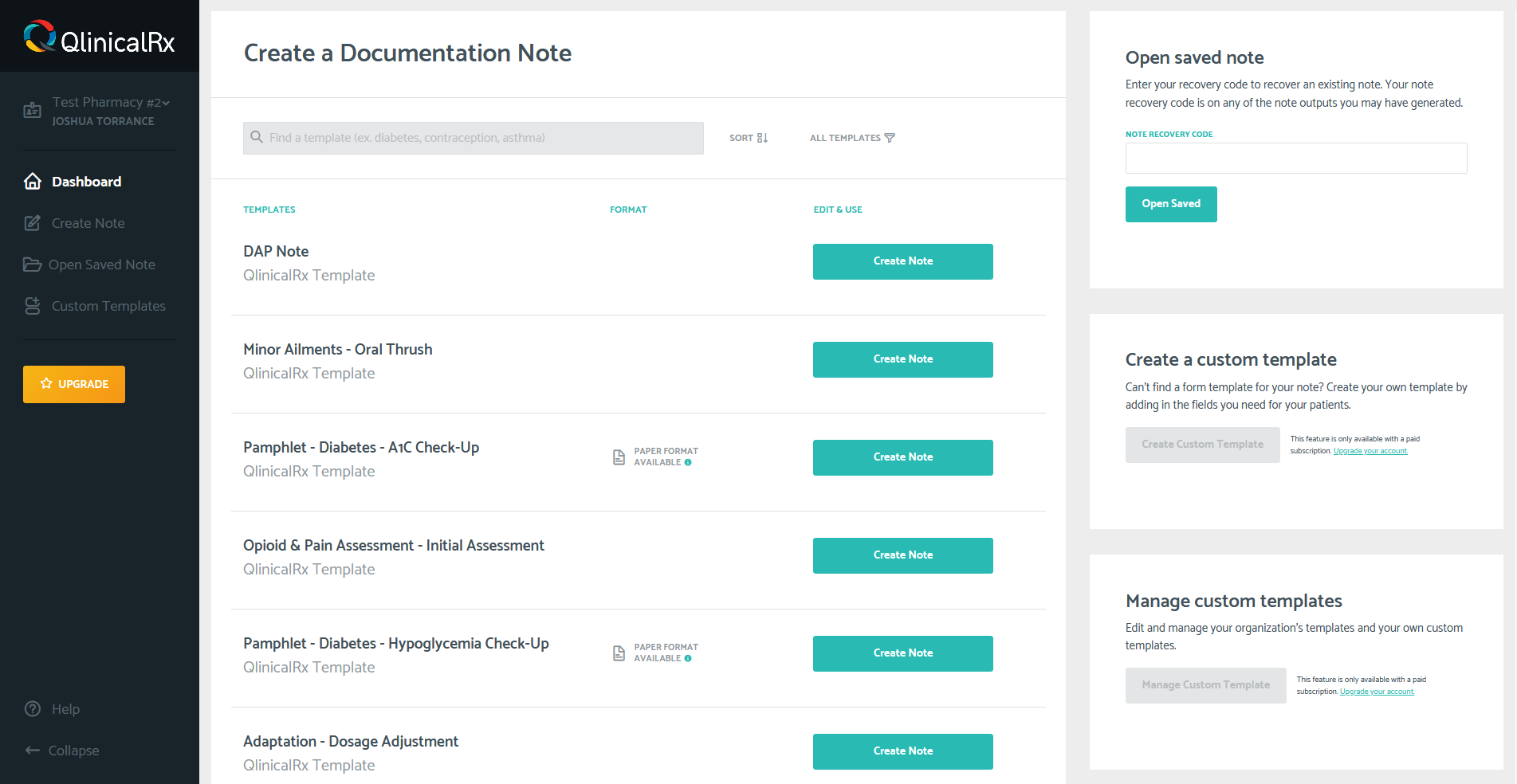The image size is (1517, 784).
Task: Click Adaptation - Dosage Adjustment title
Action: tap(351, 741)
